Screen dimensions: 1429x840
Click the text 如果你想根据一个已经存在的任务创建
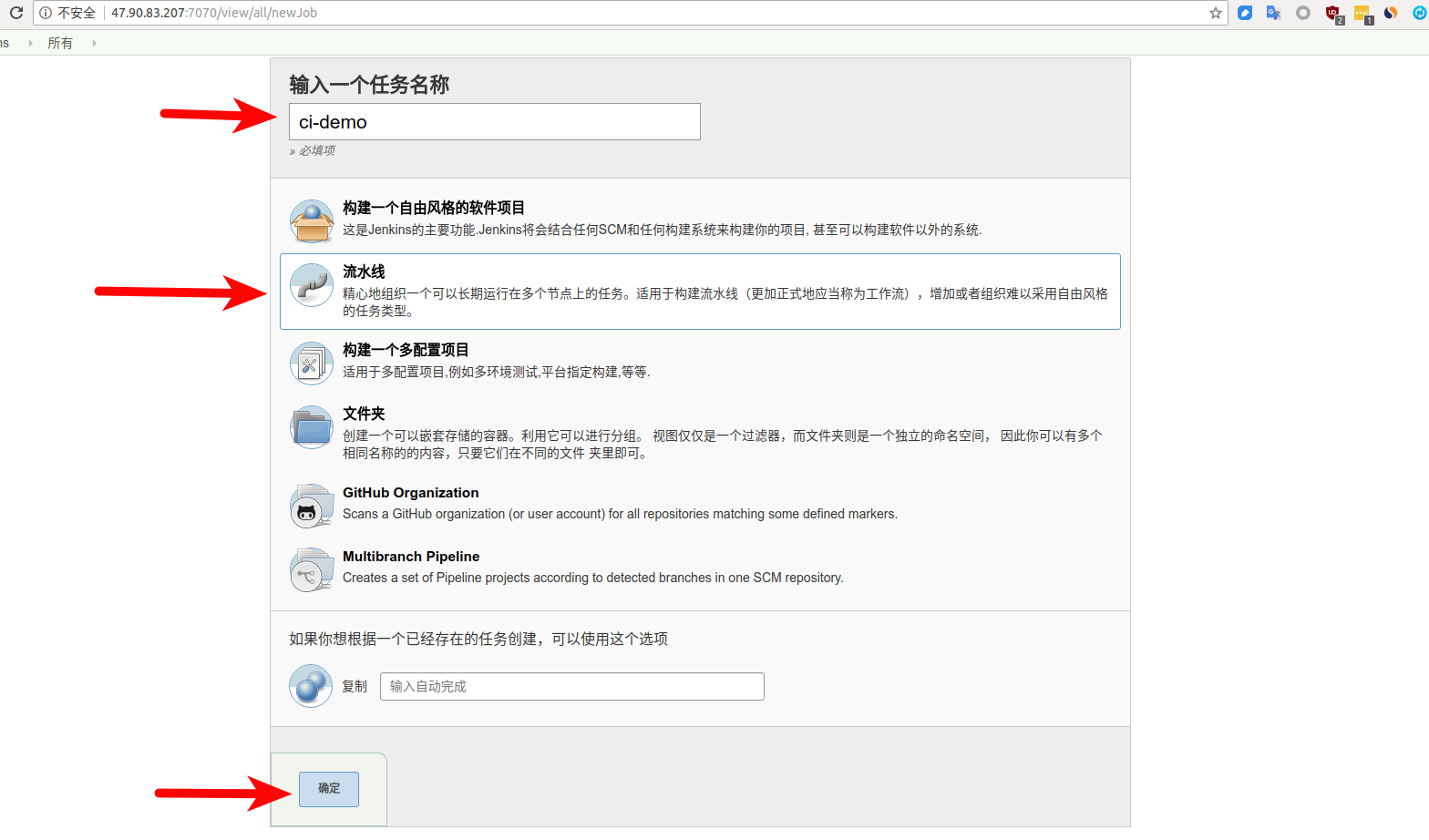click(478, 639)
